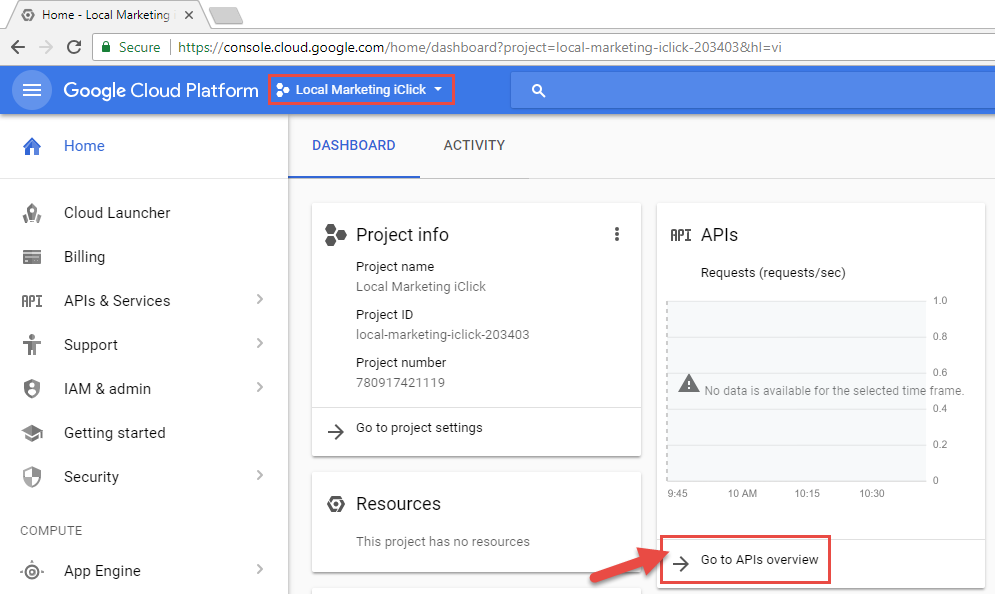Click arrow icon beside Go to APIs overview
The width and height of the screenshot is (995, 594).
(x=681, y=564)
